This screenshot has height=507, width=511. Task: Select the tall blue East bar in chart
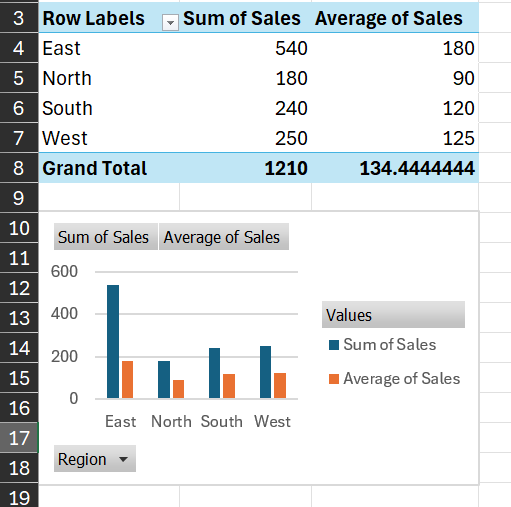click(x=113, y=341)
